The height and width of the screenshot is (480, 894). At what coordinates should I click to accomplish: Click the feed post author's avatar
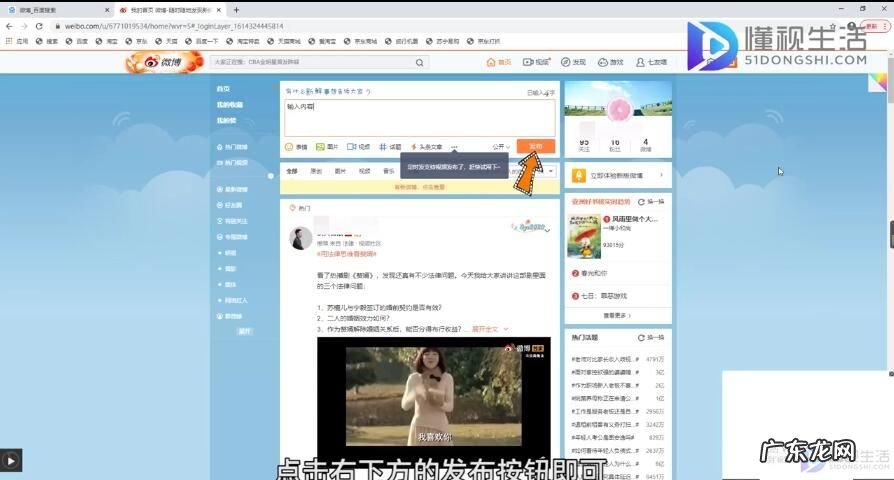[x=300, y=238]
